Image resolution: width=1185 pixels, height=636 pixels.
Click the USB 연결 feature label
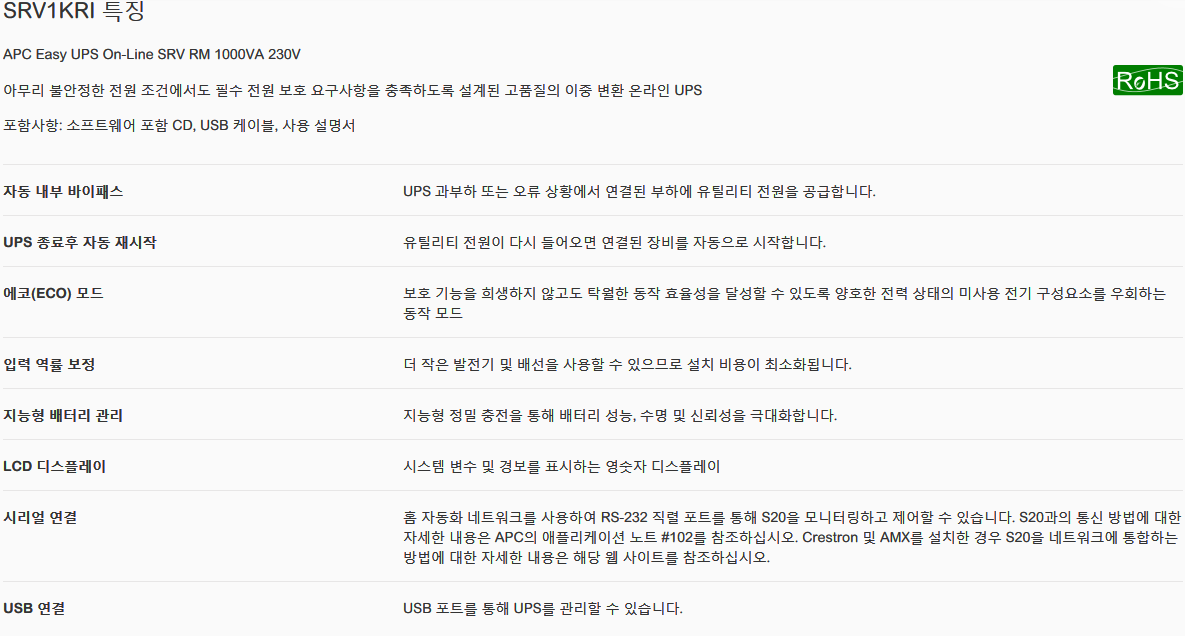34,609
